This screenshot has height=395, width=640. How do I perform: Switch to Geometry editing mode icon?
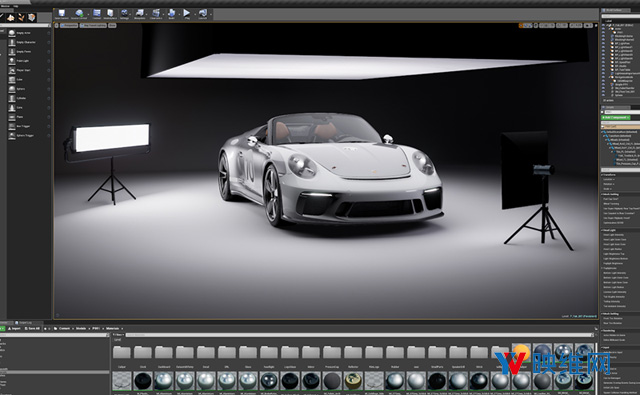coord(31,17)
